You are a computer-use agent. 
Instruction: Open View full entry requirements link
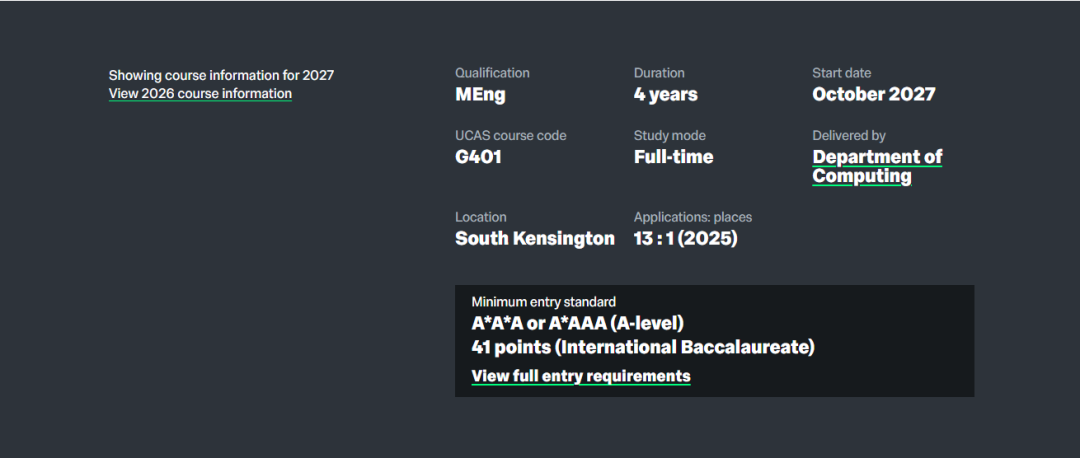[x=580, y=376]
